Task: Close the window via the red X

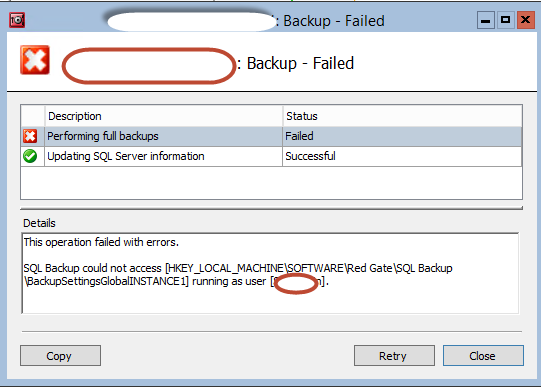Action: (525, 20)
